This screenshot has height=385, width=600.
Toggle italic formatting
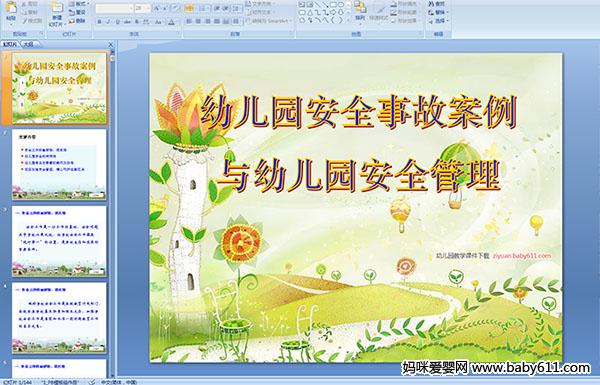[108, 22]
